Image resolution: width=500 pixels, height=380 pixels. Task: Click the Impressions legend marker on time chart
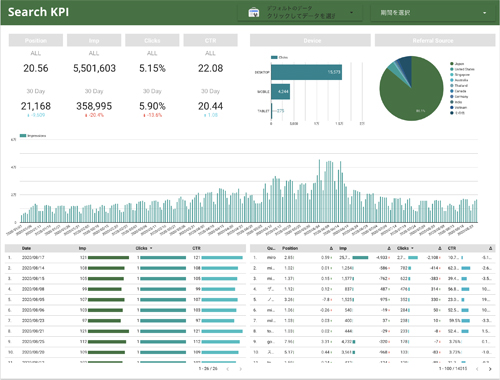click(23, 136)
